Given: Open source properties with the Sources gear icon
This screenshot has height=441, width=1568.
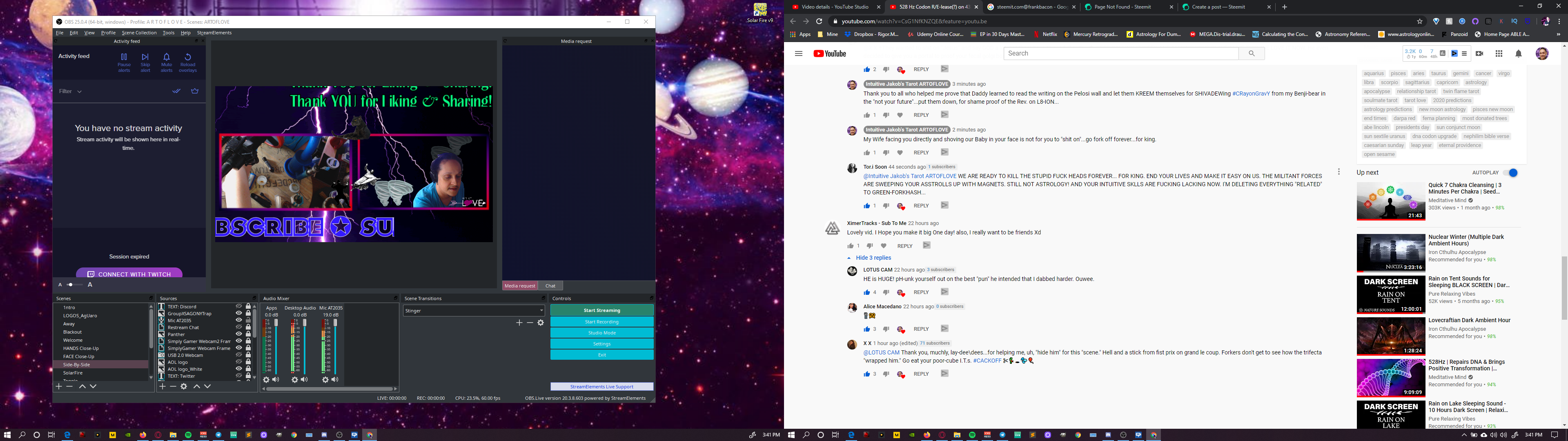Looking at the screenshot, I should pos(184,386).
